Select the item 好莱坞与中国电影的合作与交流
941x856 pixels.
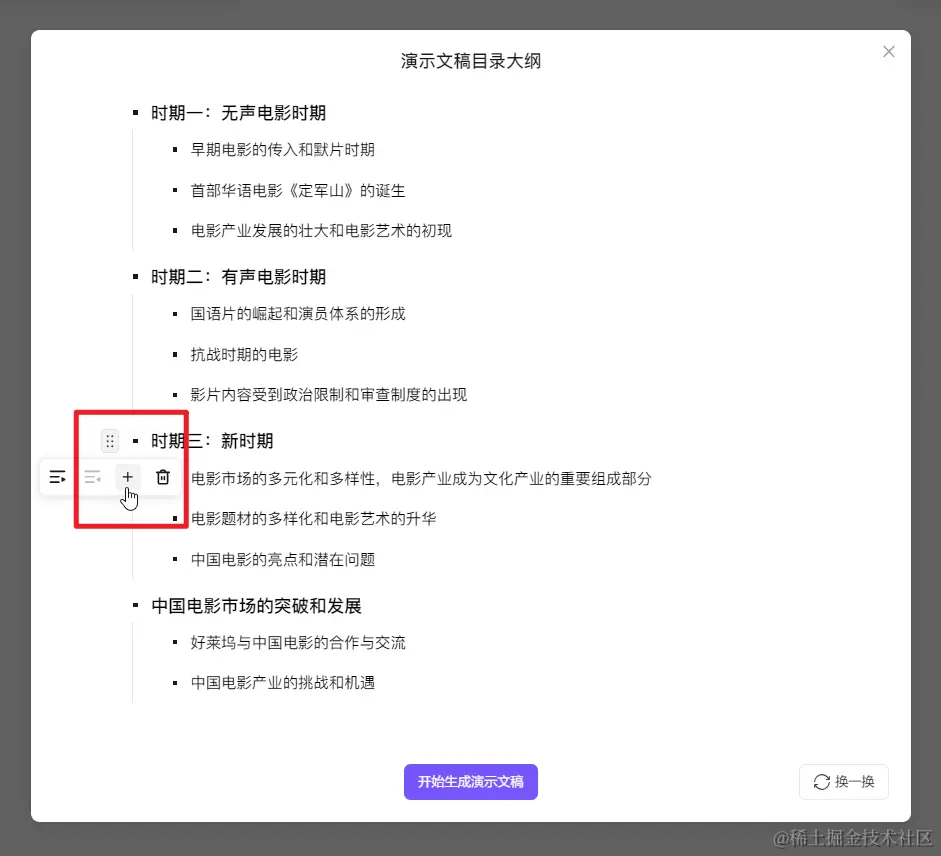click(296, 642)
